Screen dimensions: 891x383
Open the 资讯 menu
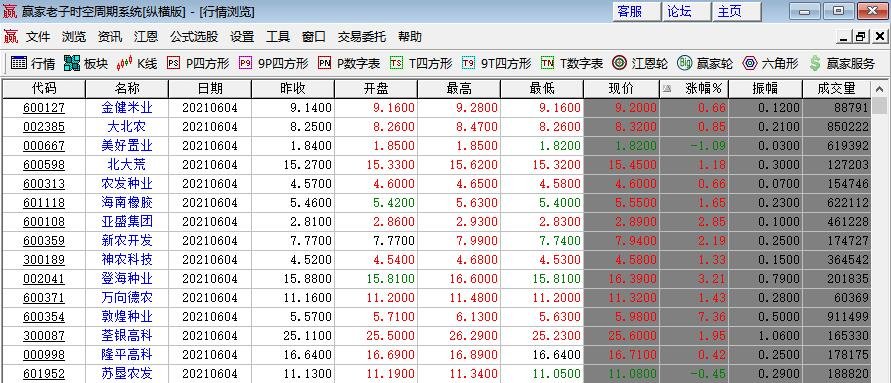click(x=110, y=37)
